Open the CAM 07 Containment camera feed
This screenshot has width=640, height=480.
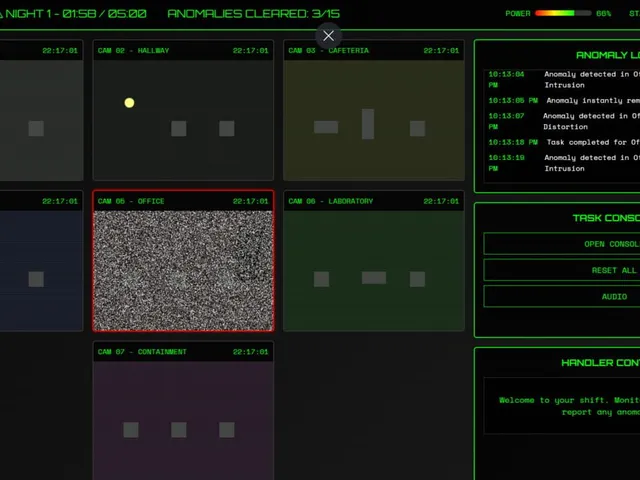coord(183,411)
